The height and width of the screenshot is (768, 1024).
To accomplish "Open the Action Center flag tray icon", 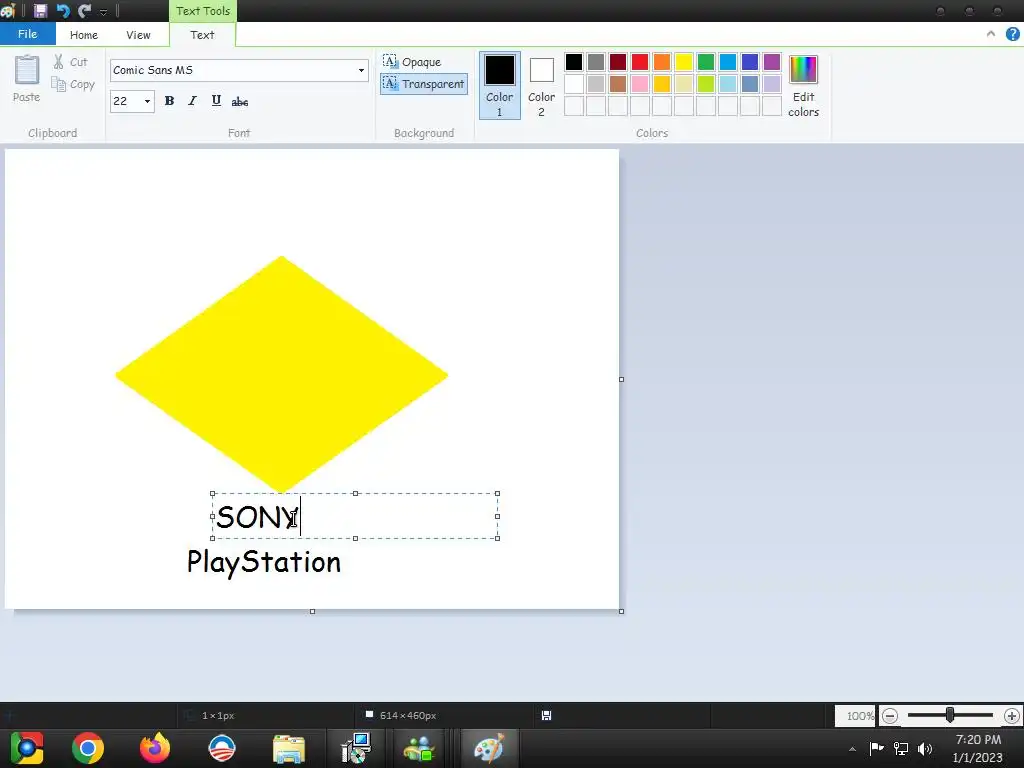I will point(876,748).
